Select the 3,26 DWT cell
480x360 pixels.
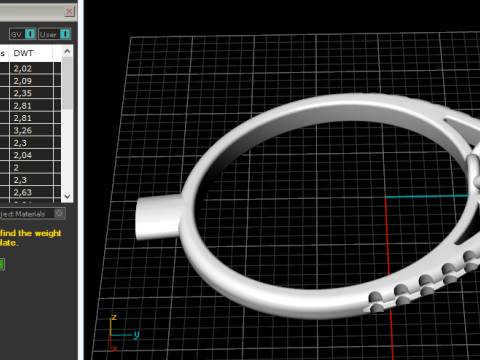[x=31, y=130]
